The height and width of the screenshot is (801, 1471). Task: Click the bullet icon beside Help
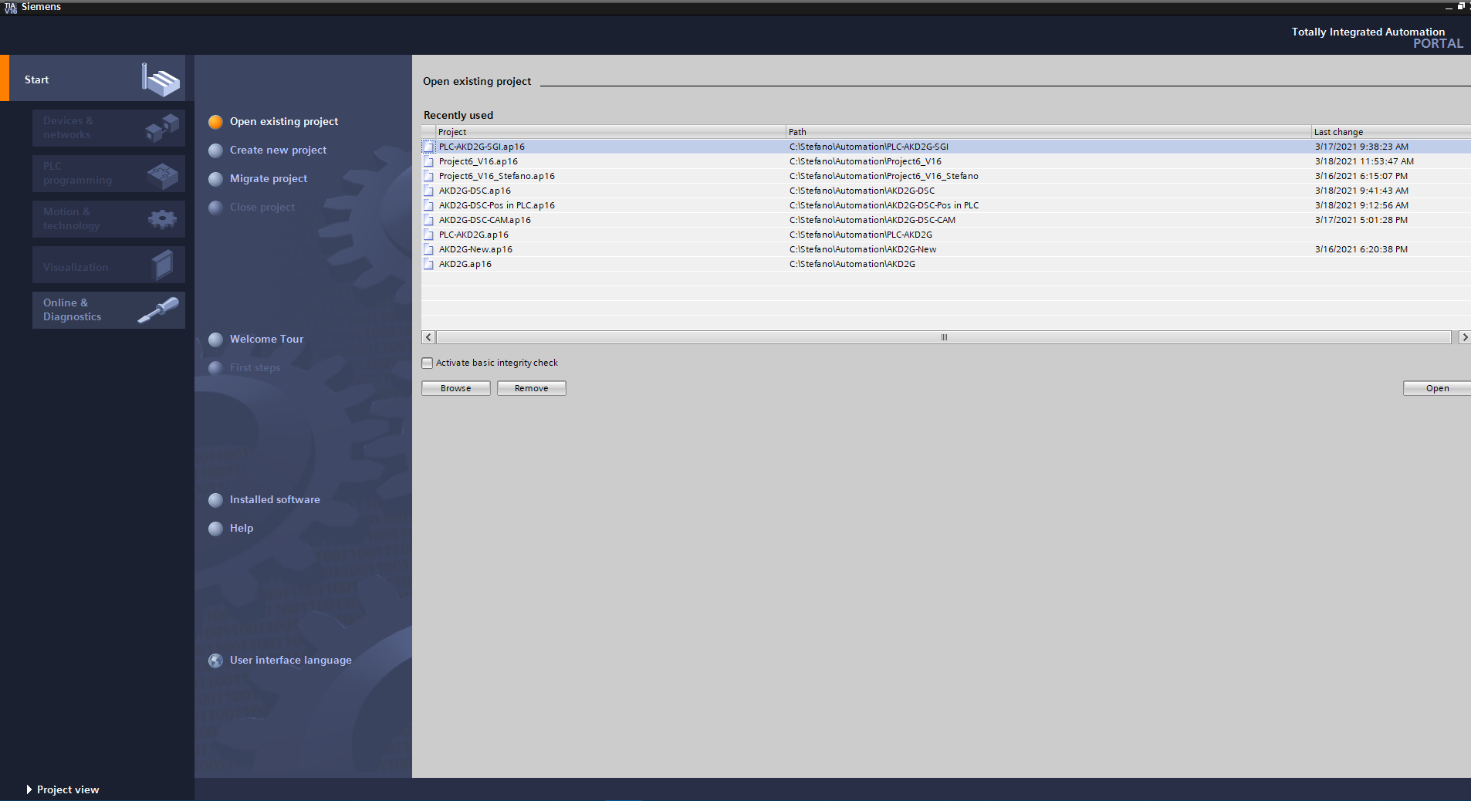215,528
